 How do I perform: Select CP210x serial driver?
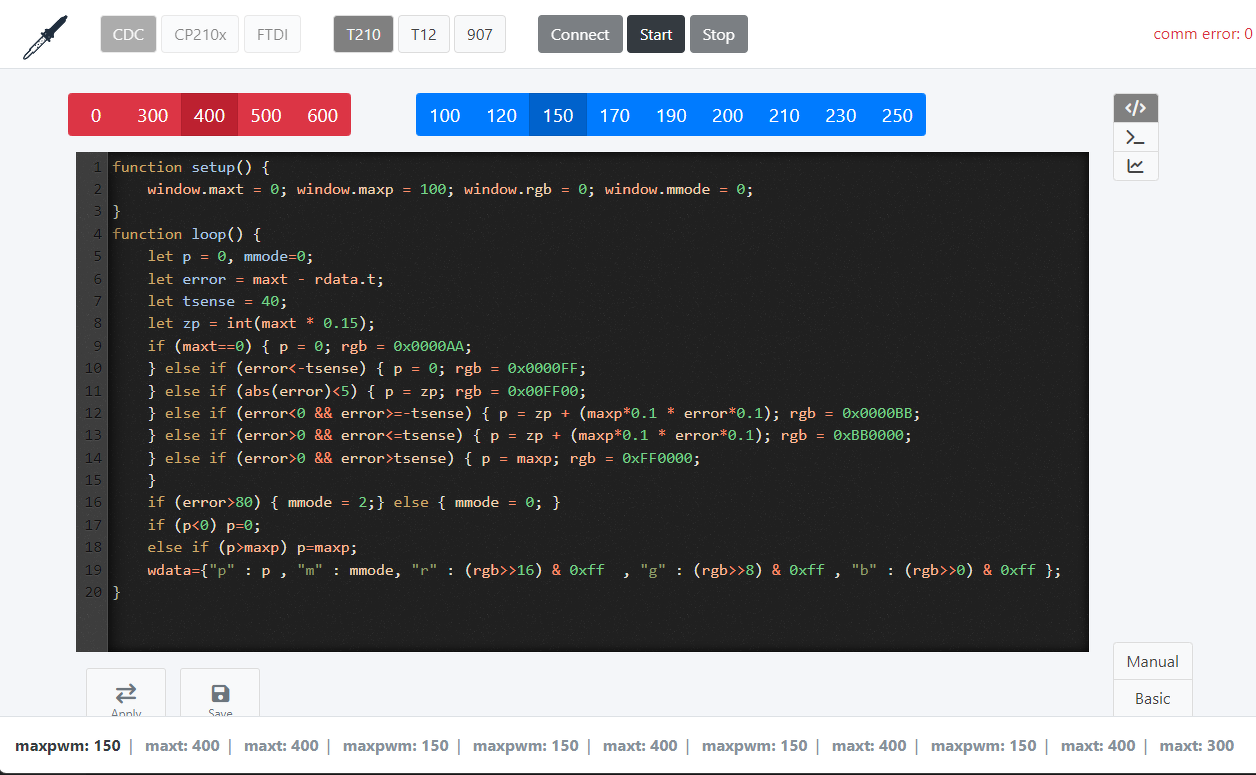point(200,34)
